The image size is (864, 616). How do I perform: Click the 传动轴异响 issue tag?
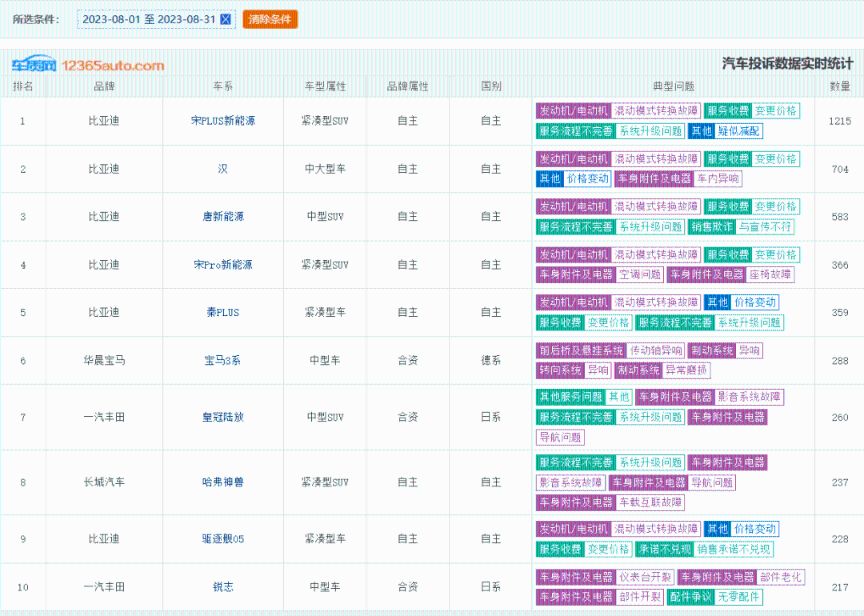coord(656,350)
